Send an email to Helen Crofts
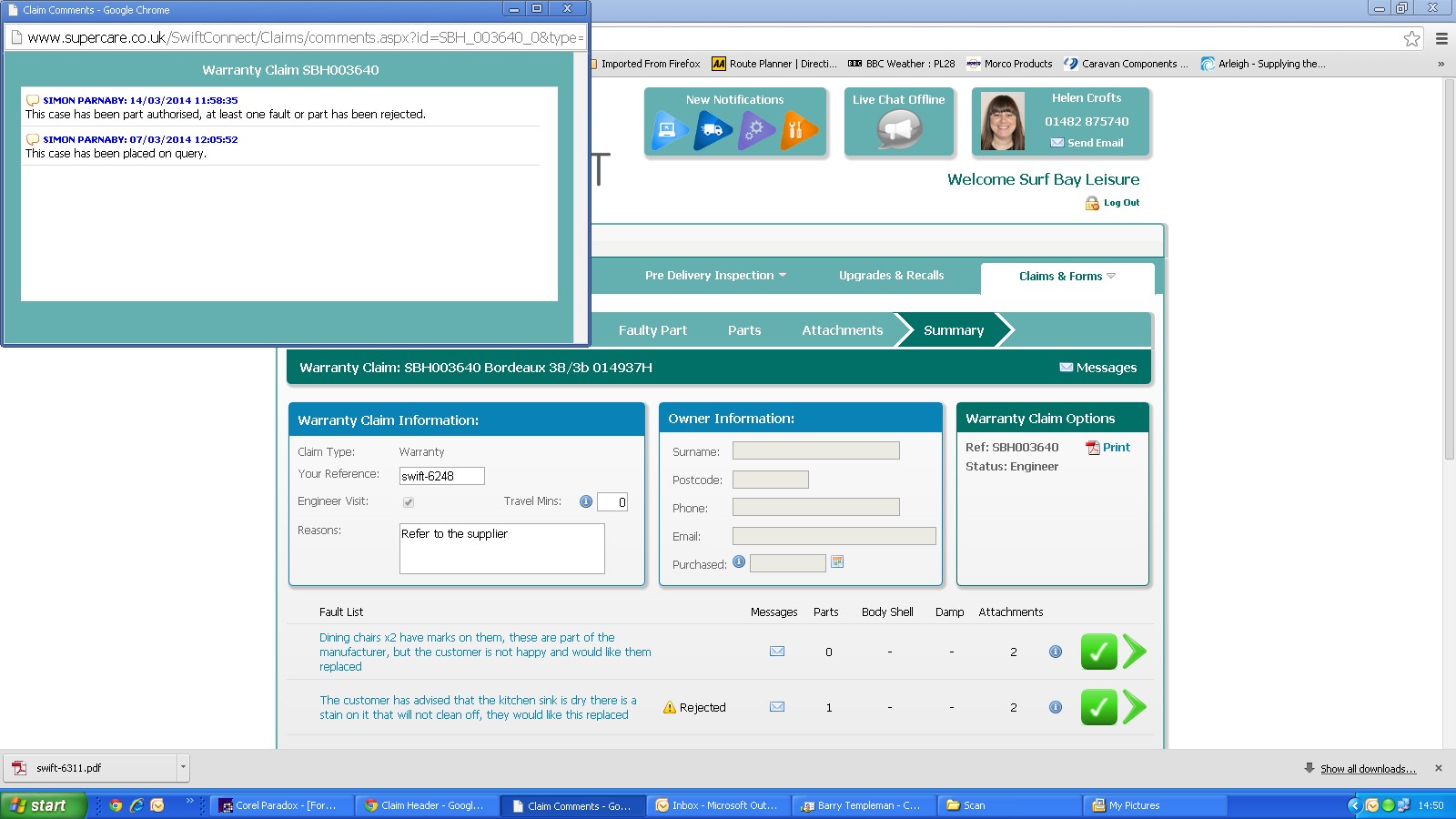Image resolution: width=1456 pixels, height=819 pixels. [1087, 143]
